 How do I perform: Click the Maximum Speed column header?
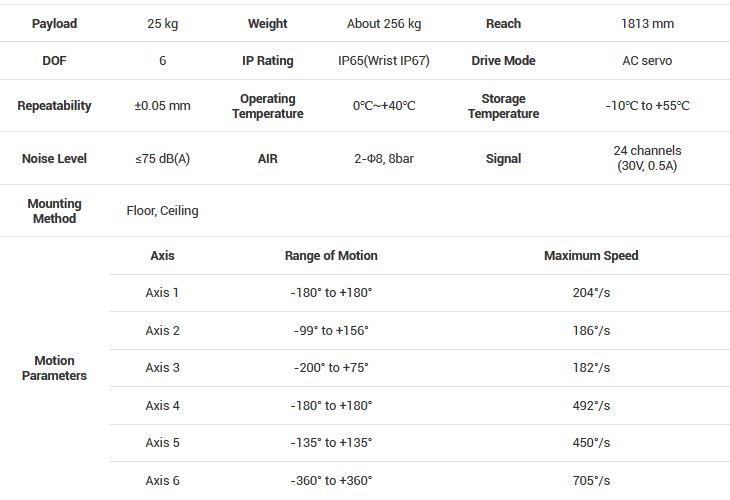[591, 256]
